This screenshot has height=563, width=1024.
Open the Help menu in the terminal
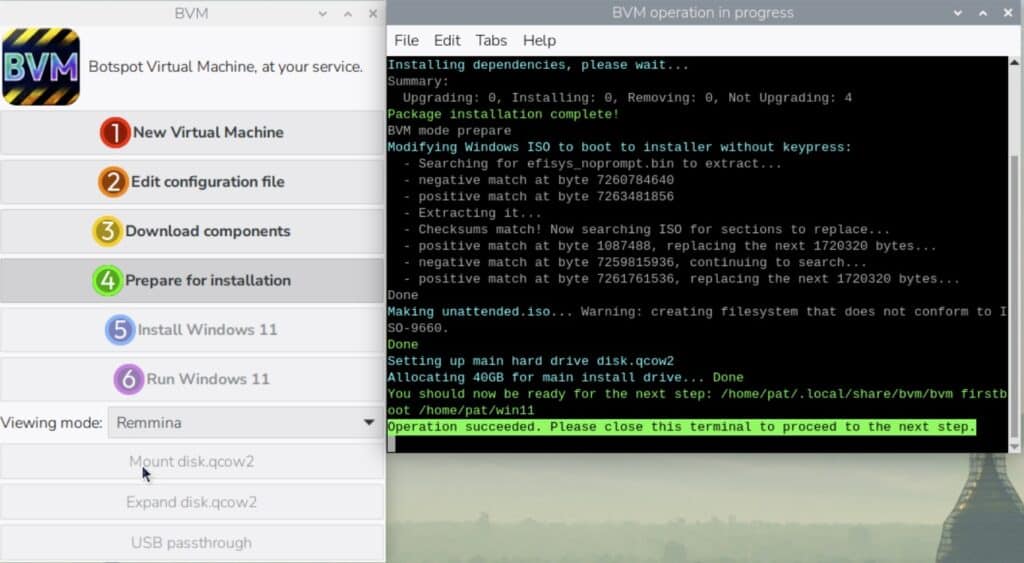tap(539, 41)
